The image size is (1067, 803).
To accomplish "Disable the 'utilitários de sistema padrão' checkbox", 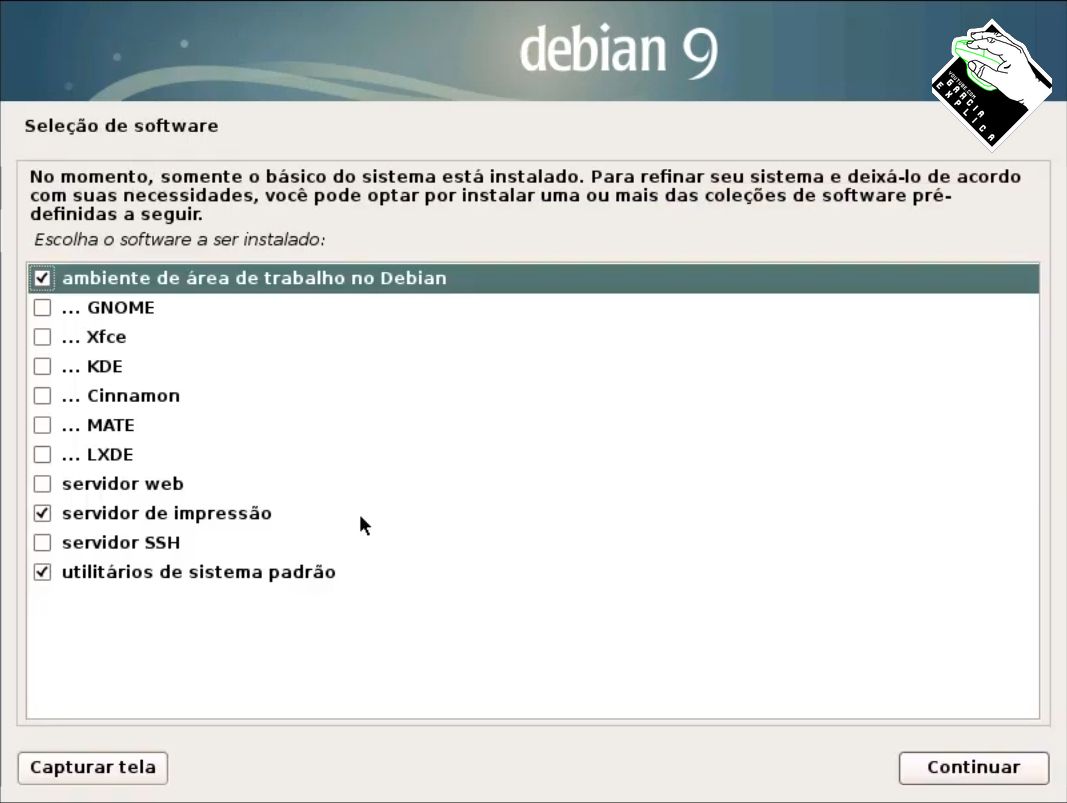I will (x=42, y=572).
